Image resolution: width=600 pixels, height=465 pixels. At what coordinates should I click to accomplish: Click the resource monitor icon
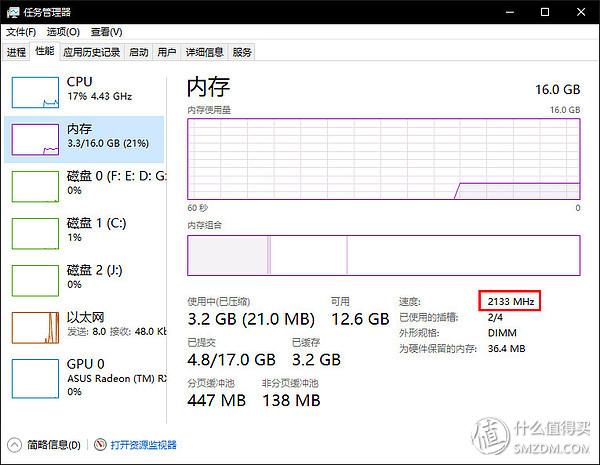pos(99,444)
